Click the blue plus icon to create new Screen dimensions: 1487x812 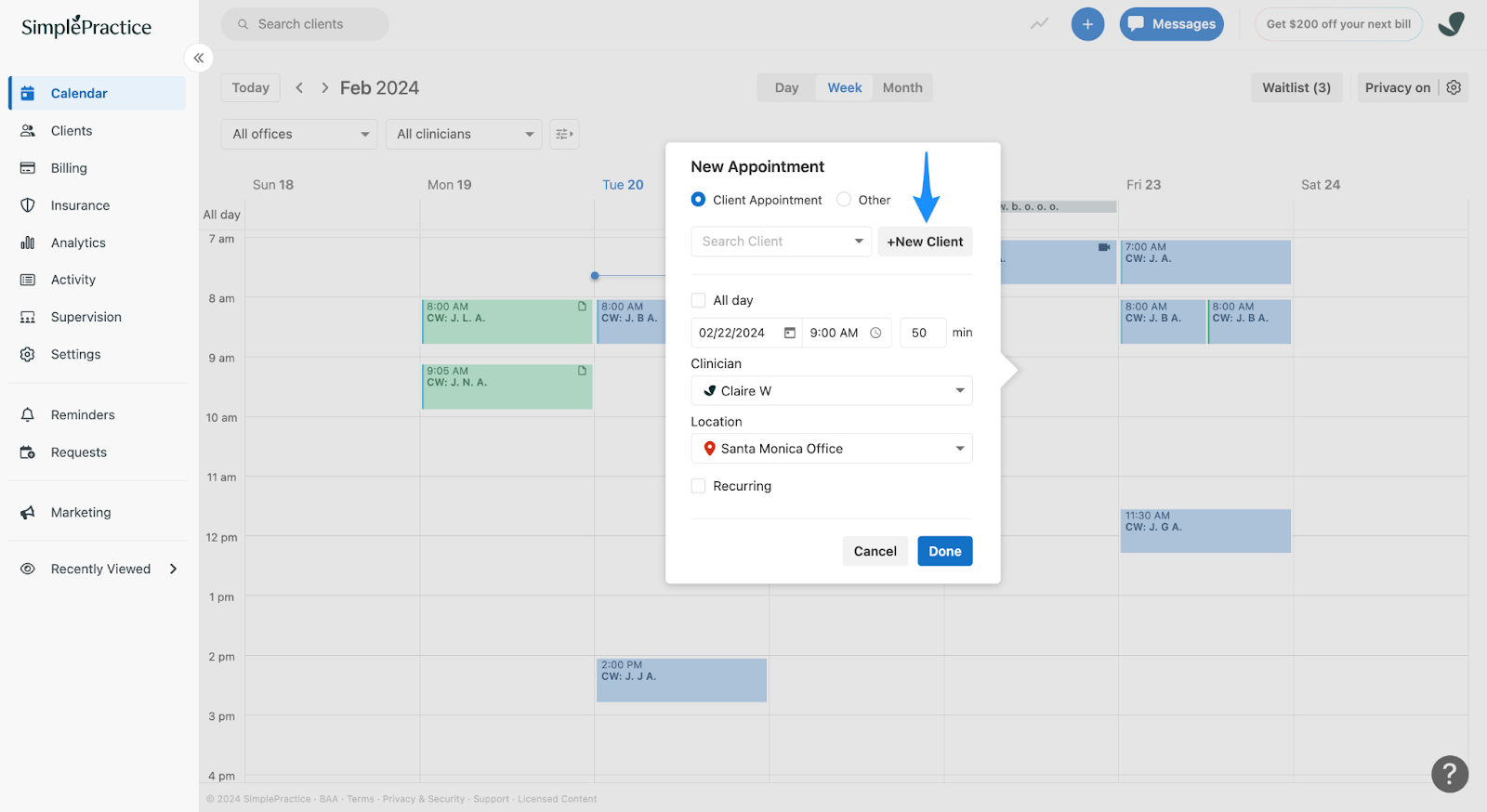pyautogui.click(x=1087, y=23)
